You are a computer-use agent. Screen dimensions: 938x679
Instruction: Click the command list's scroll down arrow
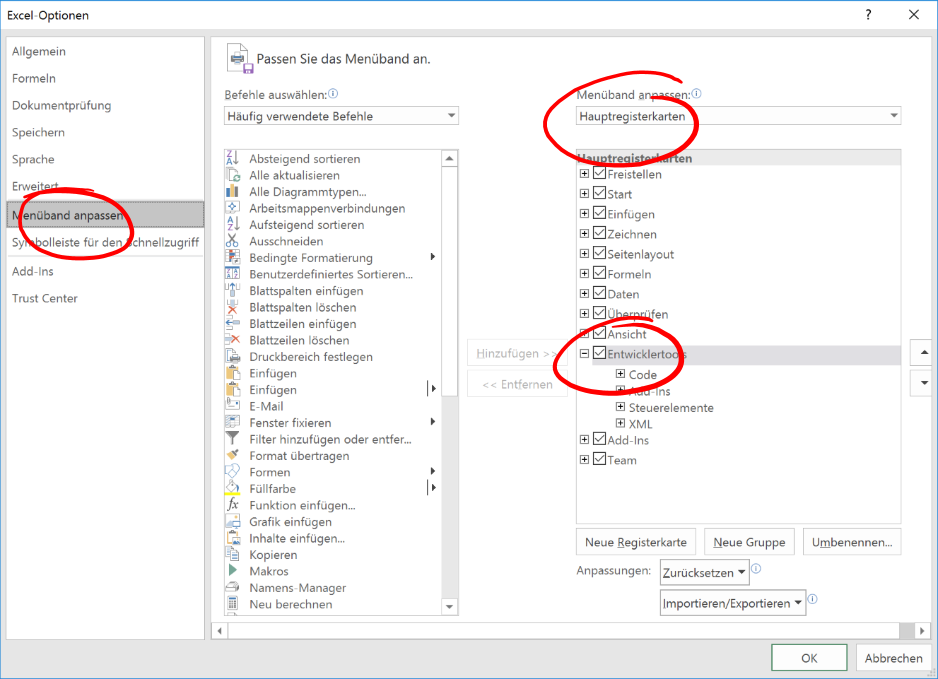(x=450, y=606)
